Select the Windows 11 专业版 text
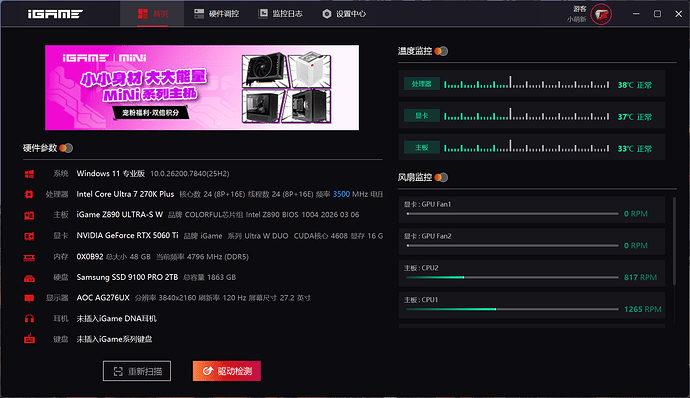690x398 pixels. click(x=110, y=173)
